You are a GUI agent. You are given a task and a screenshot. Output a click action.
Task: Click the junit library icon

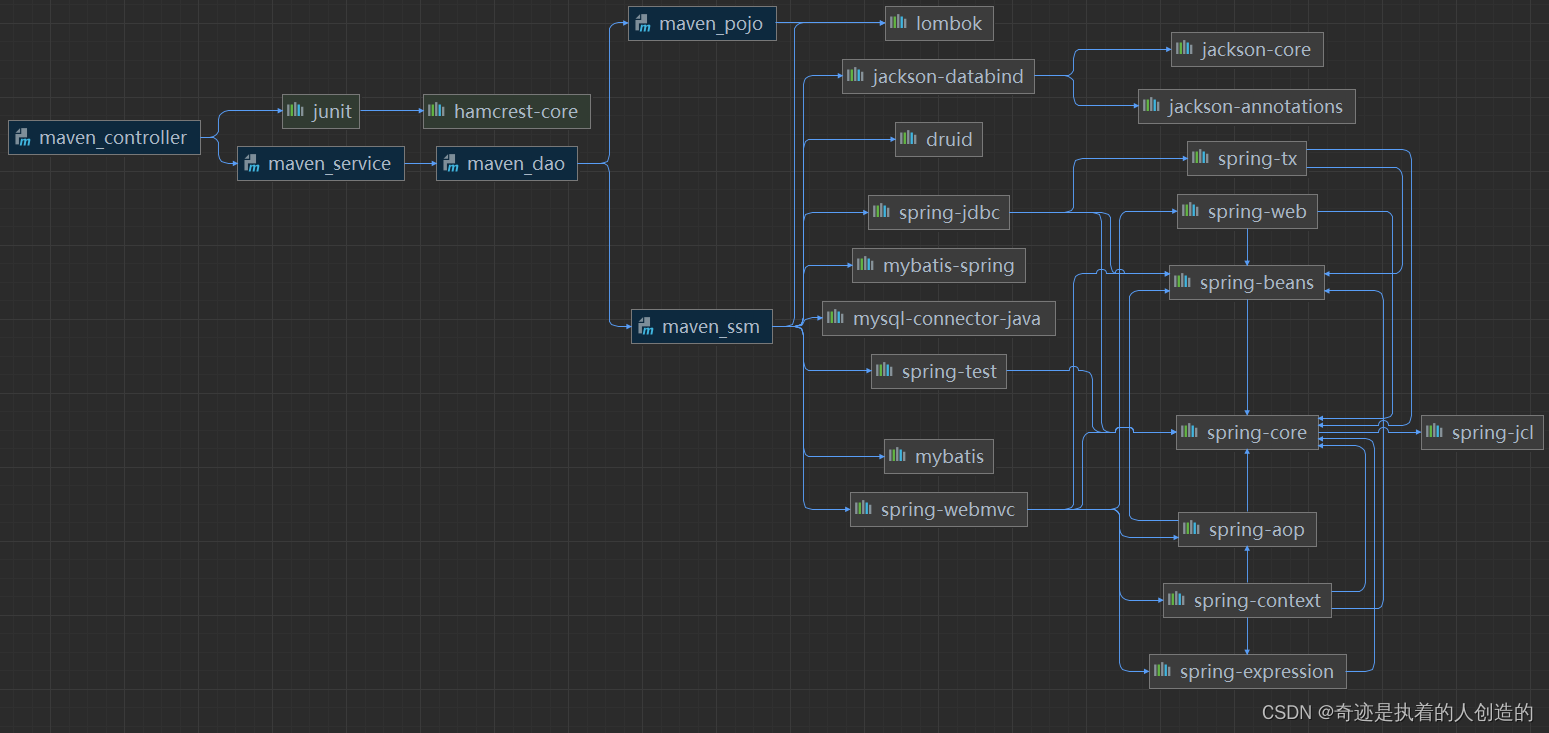(x=295, y=110)
